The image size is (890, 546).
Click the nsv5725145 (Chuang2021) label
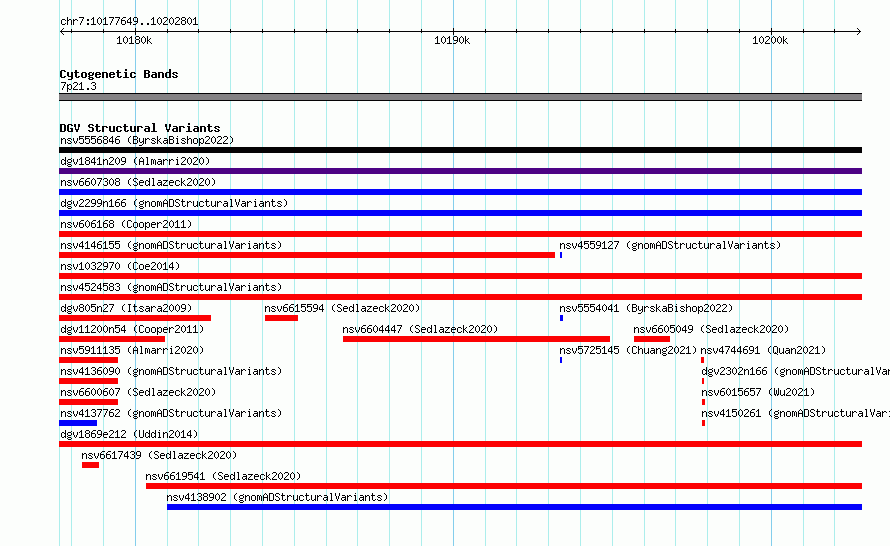[x=628, y=350]
